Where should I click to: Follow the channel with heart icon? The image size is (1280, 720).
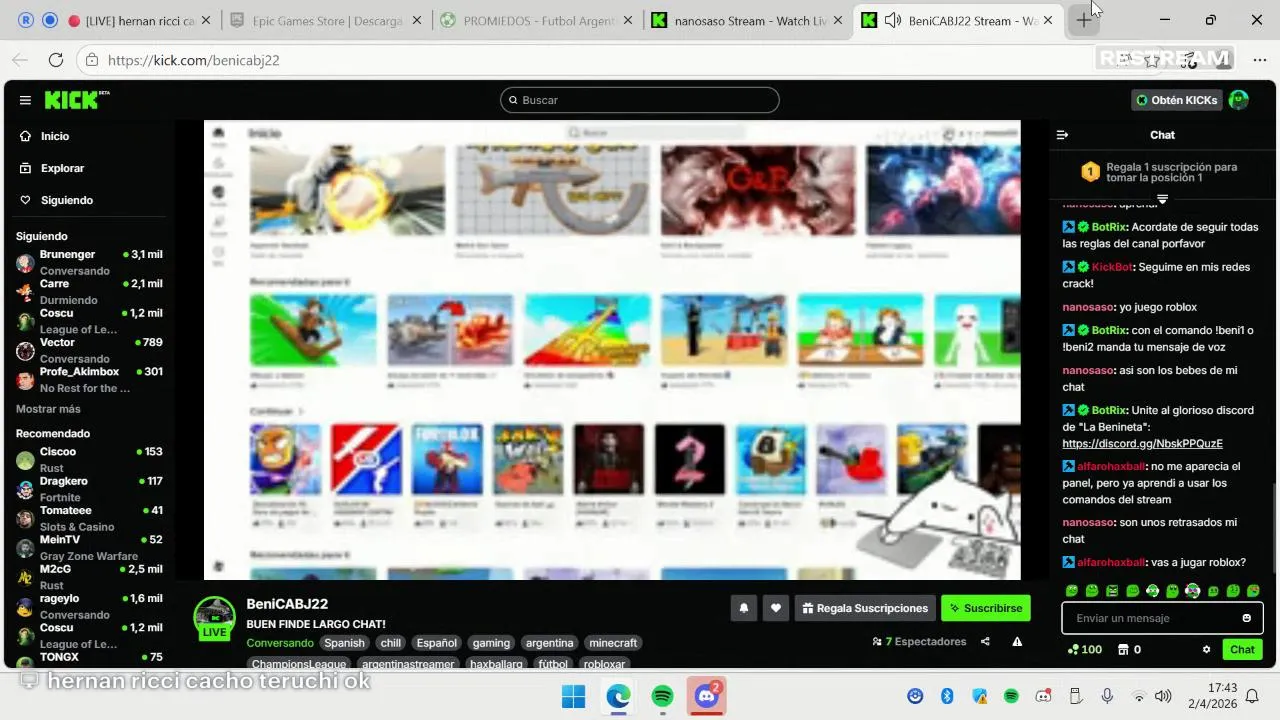[776, 608]
